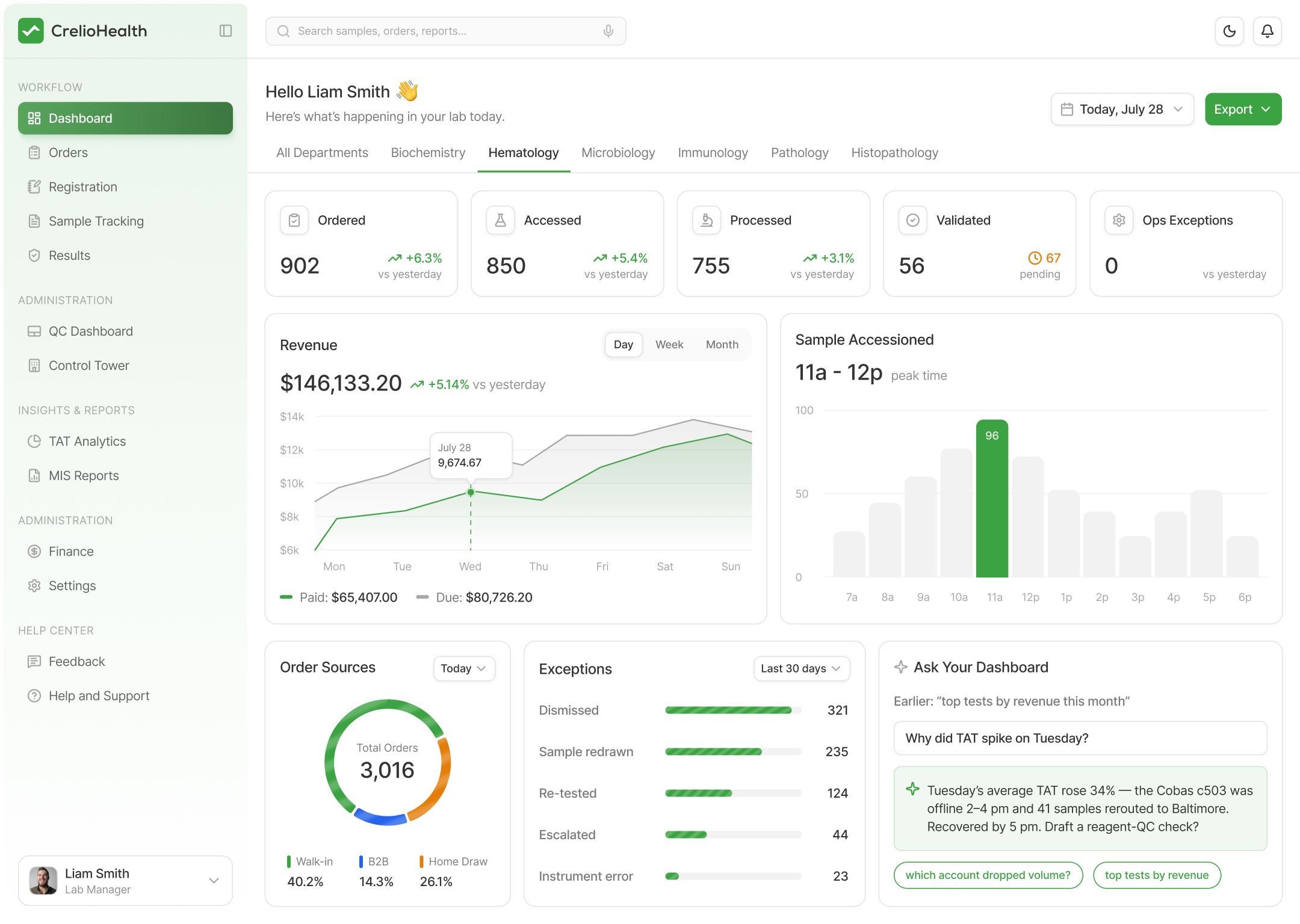This screenshot has height=924, width=1300.
Task: Open Feedback in the help center
Action: tap(125, 662)
